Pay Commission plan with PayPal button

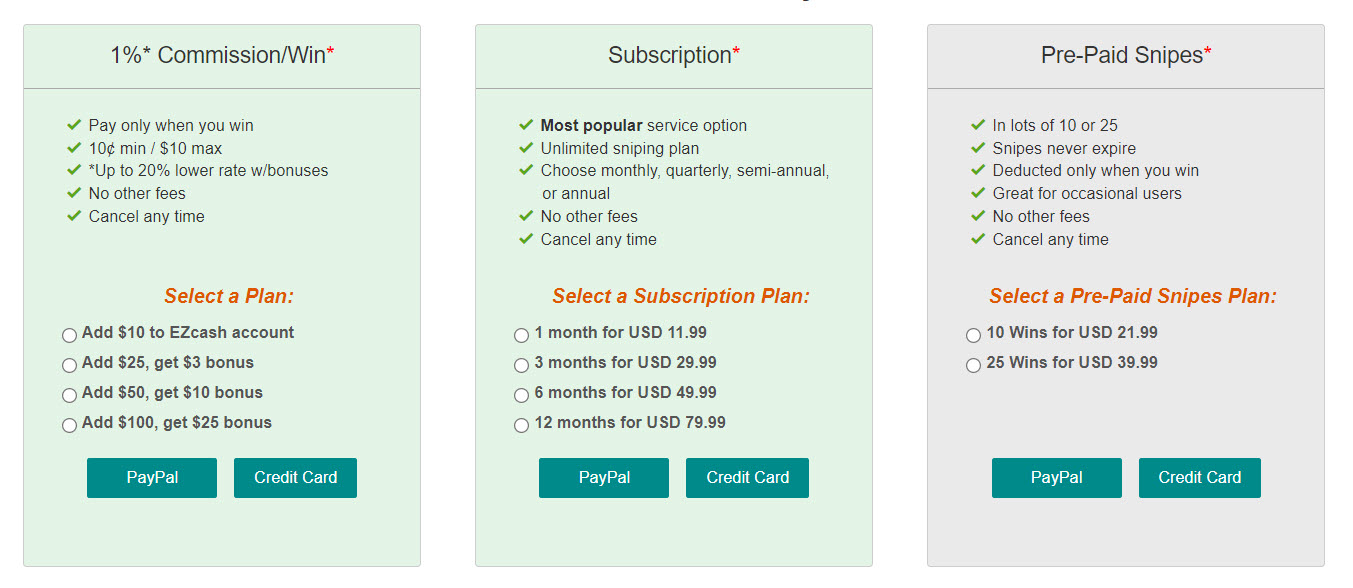152,478
